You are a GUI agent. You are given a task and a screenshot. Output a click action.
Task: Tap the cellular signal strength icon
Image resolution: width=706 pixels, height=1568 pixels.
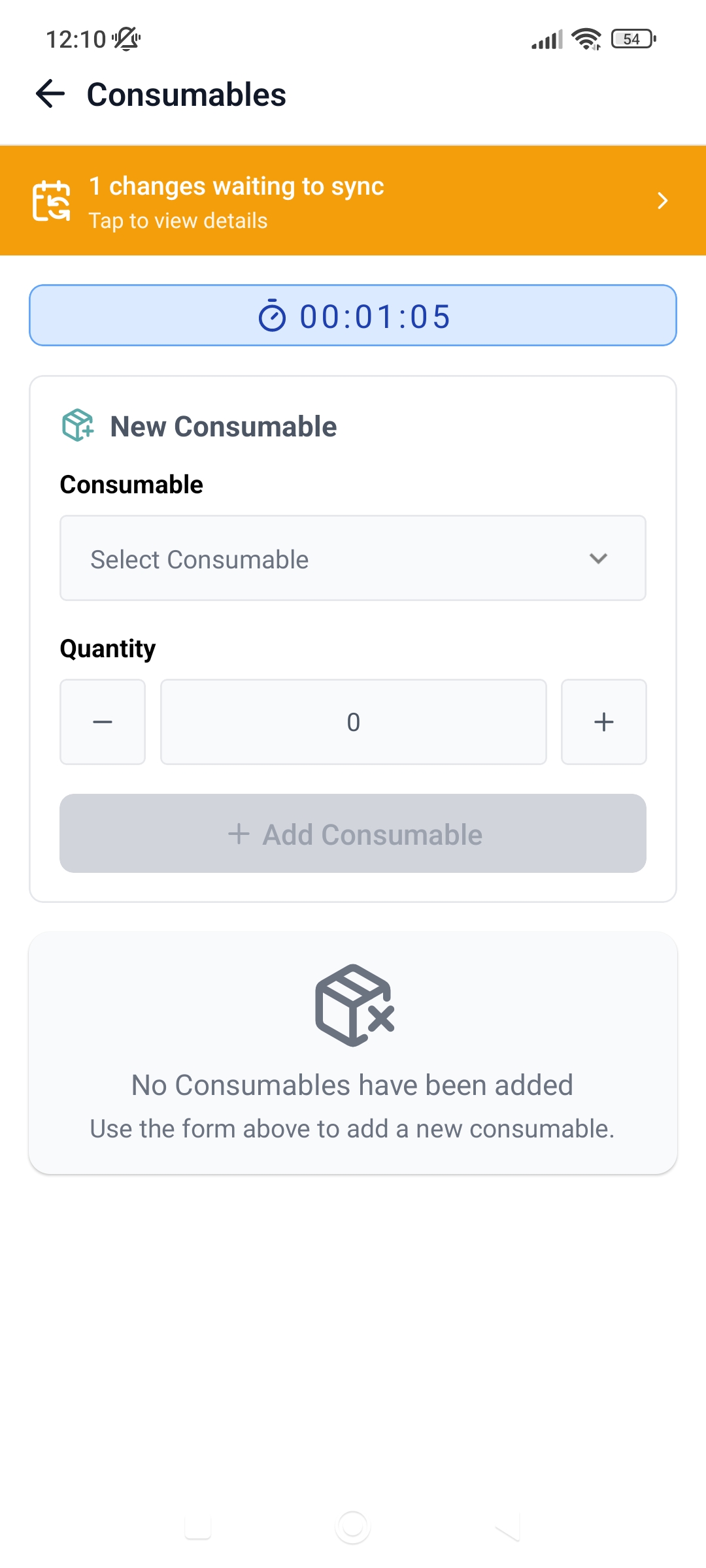click(x=546, y=40)
